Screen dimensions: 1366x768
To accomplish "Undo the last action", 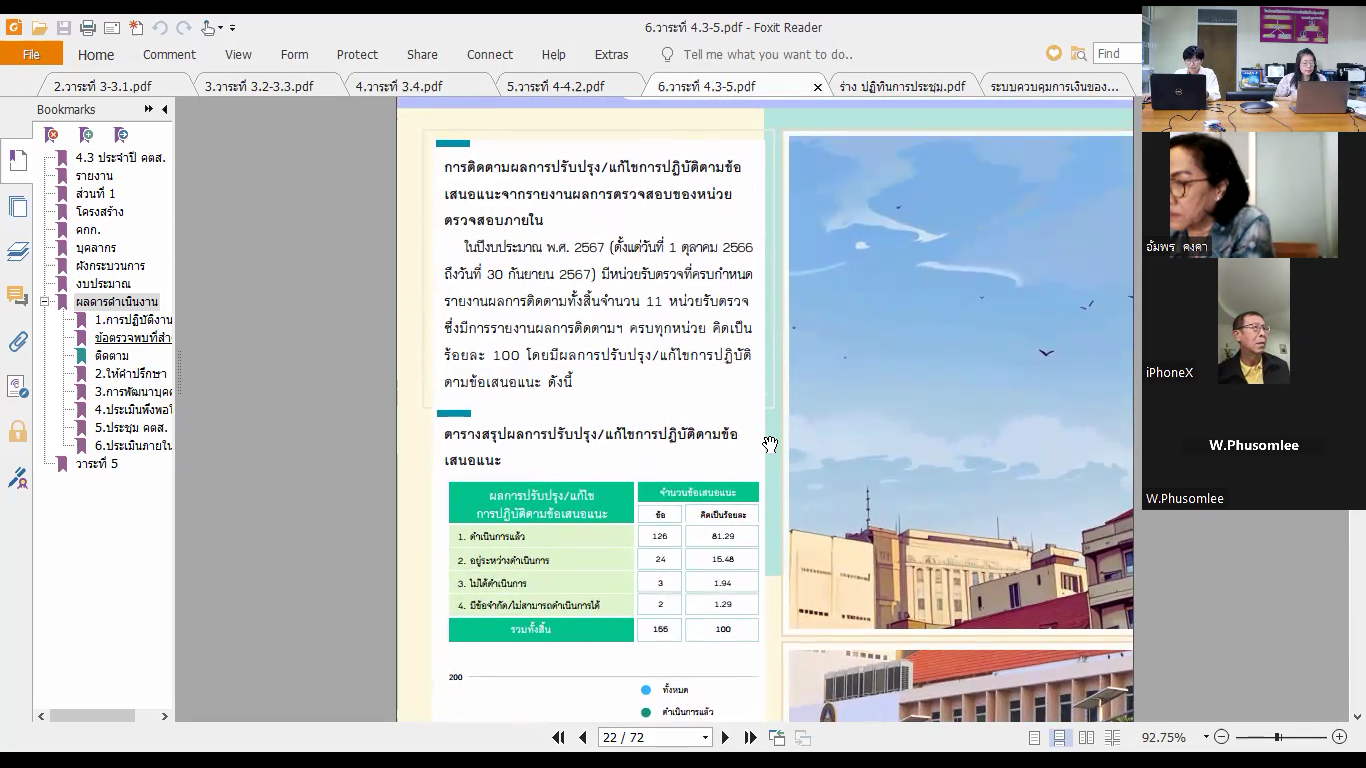I will pyautogui.click(x=160, y=28).
